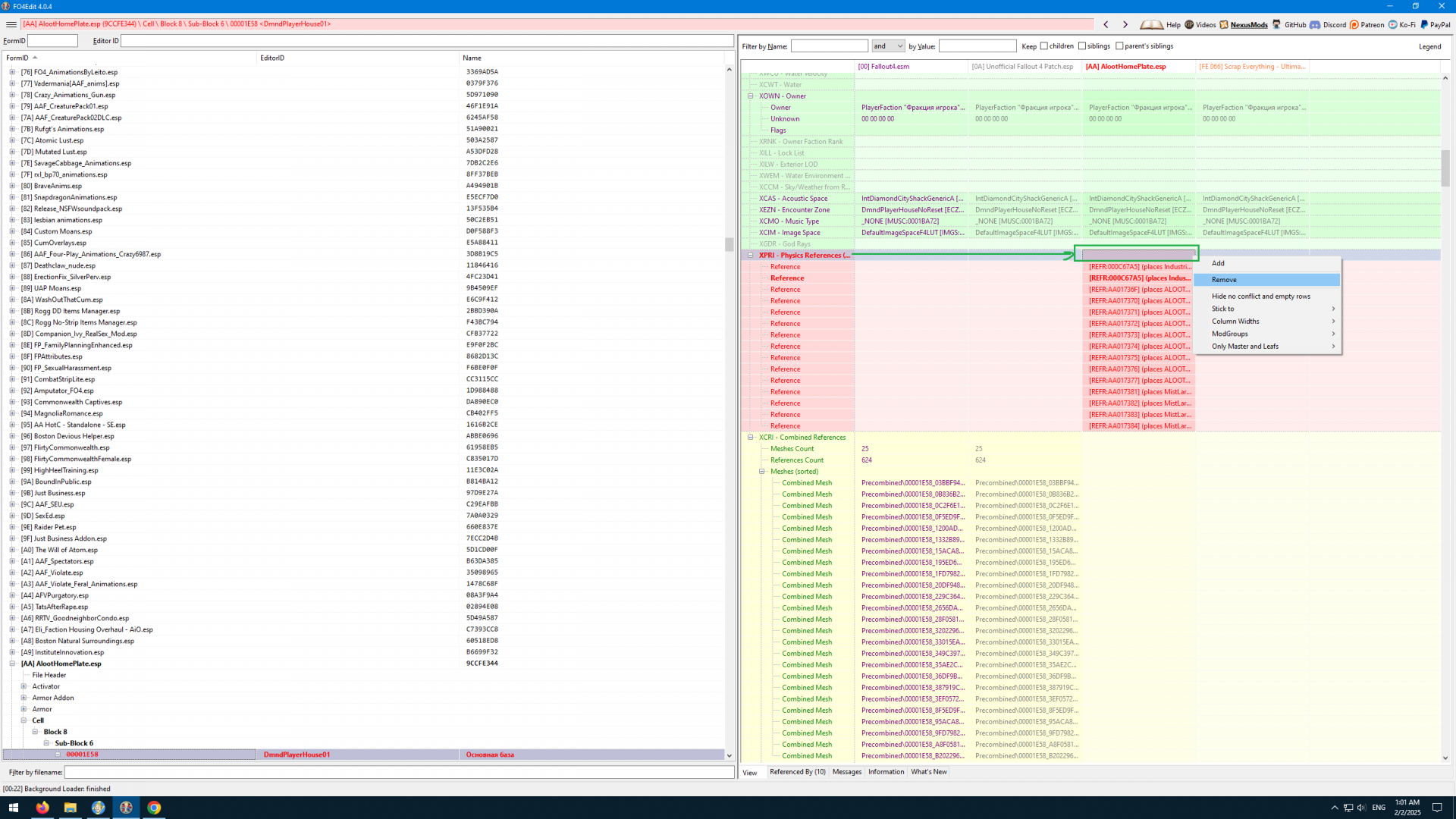Open the Help book icon
Viewport: 1456px width, 819px height.
[x=1151, y=24]
